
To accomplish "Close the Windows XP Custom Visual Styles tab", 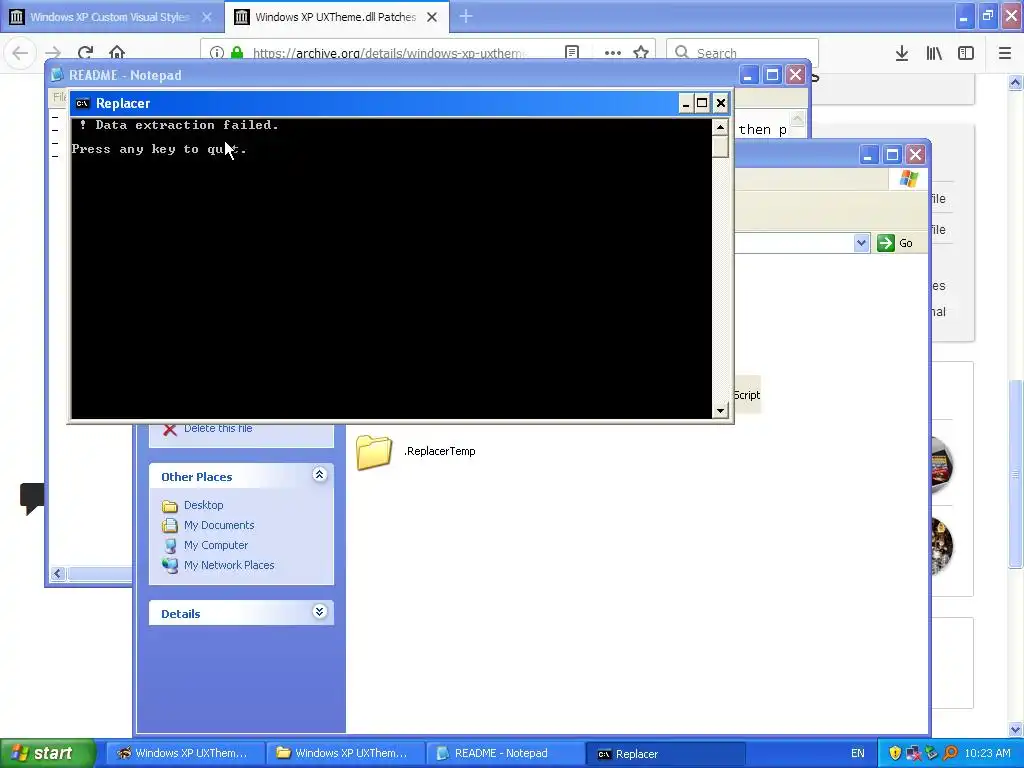I will tap(206, 17).
